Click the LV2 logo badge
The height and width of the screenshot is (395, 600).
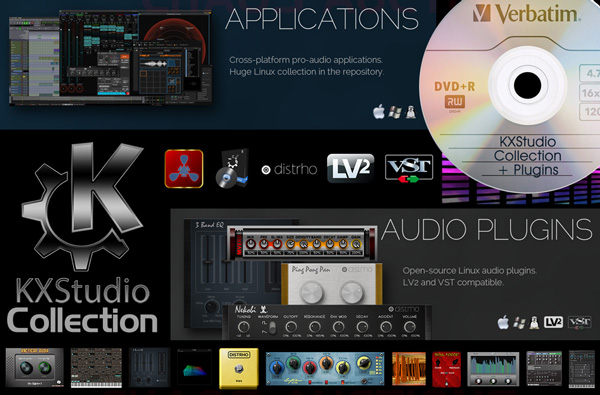tap(351, 168)
